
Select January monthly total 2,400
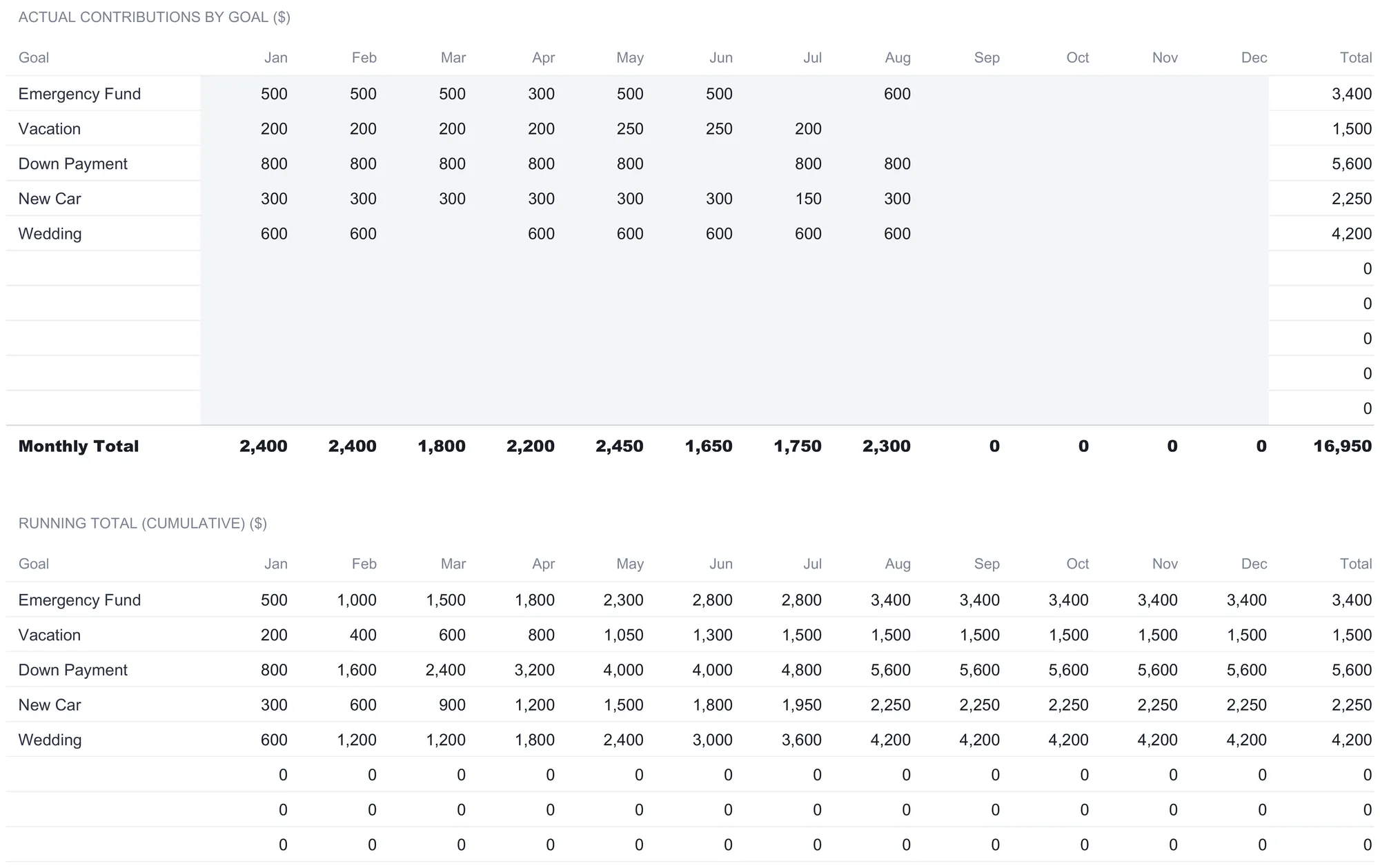point(264,446)
